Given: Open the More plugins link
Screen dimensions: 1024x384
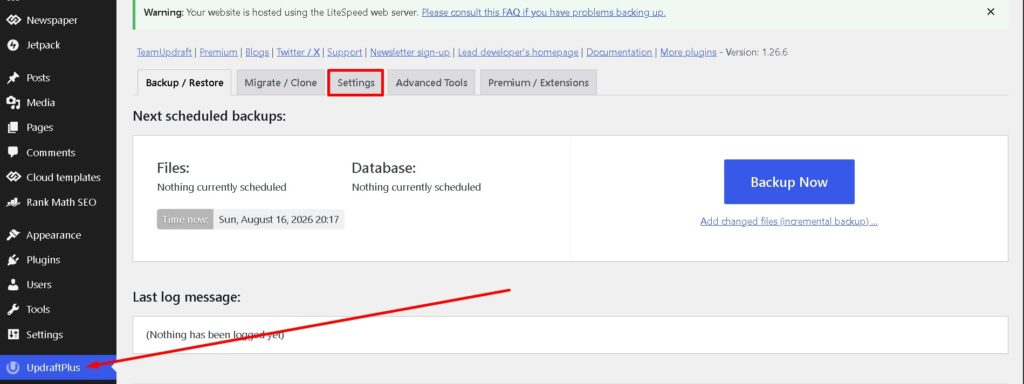Looking at the screenshot, I should point(688,52).
